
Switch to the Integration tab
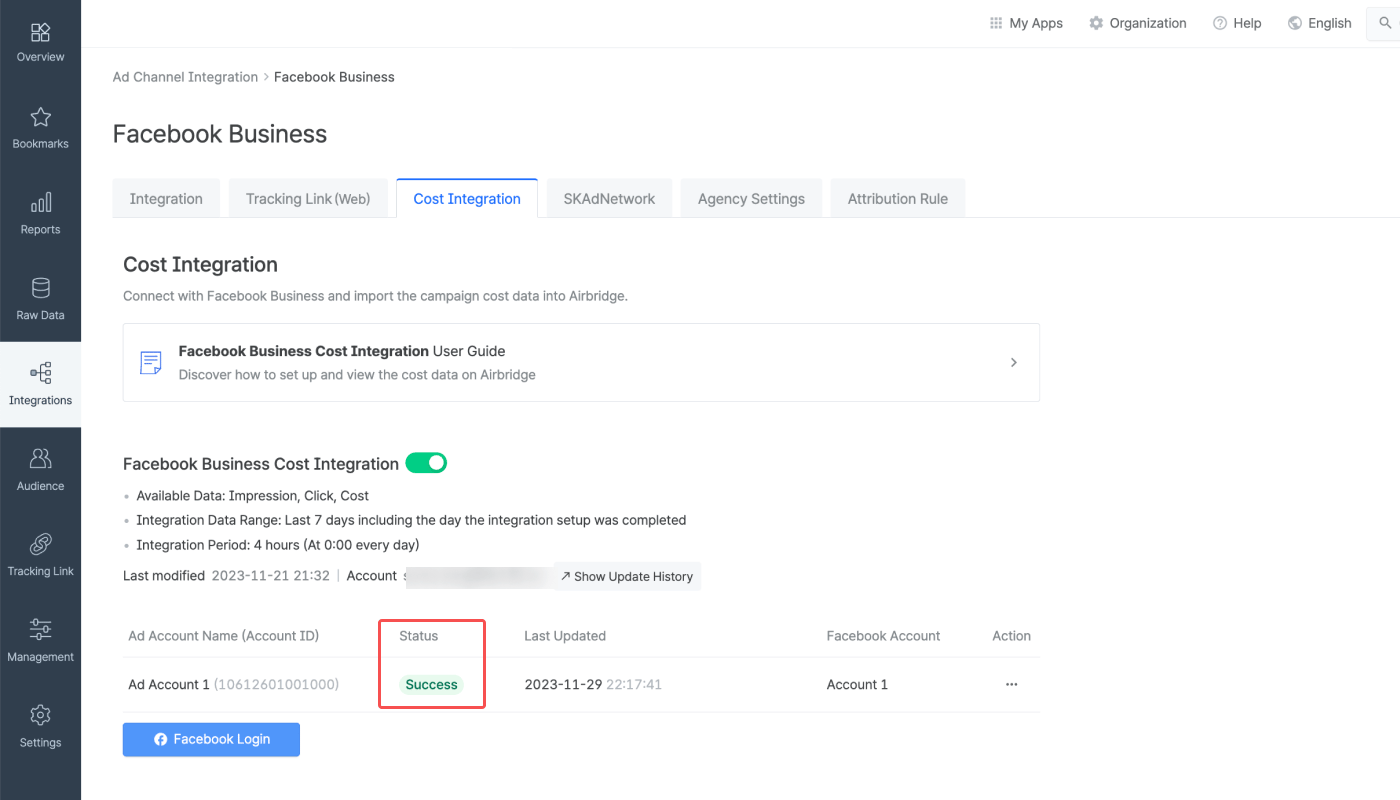166,198
